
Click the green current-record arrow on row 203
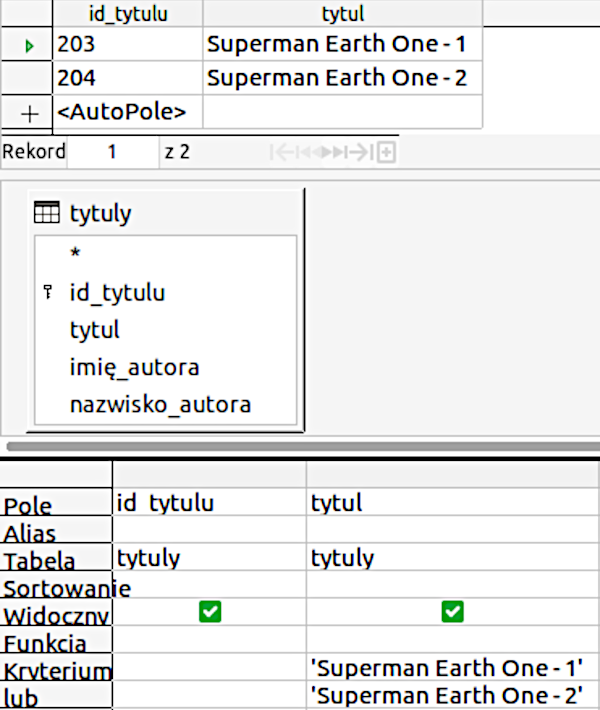[x=29, y=46]
